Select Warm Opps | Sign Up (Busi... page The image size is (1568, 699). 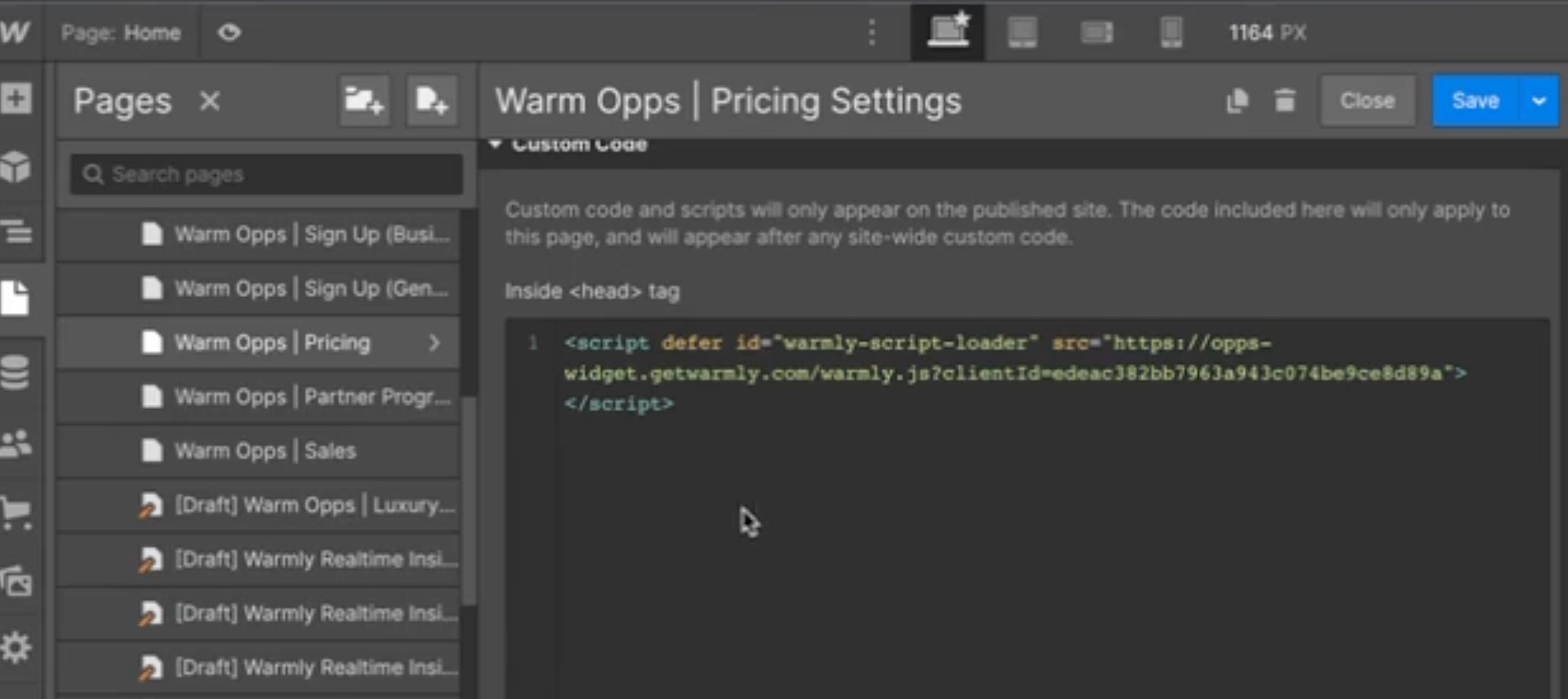(259, 234)
